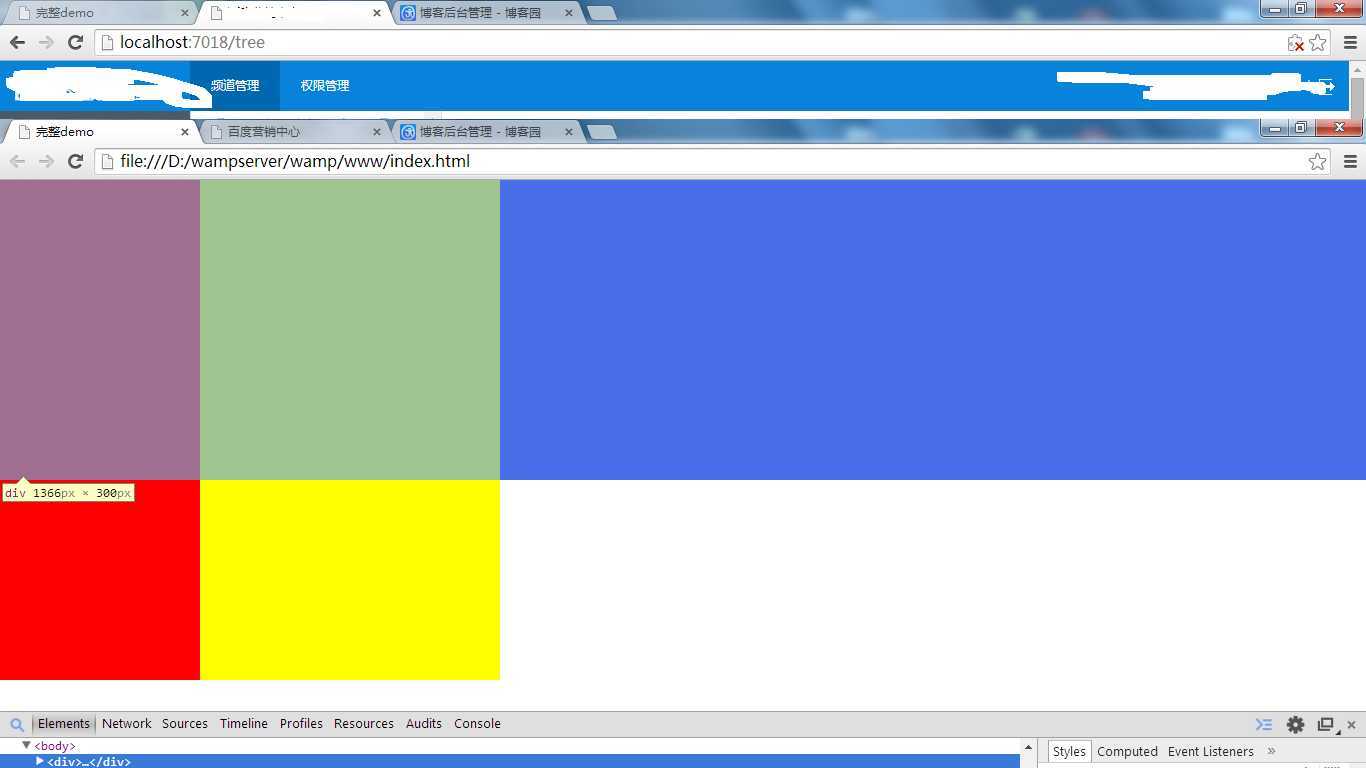This screenshot has width=1366, height=768.
Task: Open Chrome menu in index.html window
Action: click(x=1350, y=161)
